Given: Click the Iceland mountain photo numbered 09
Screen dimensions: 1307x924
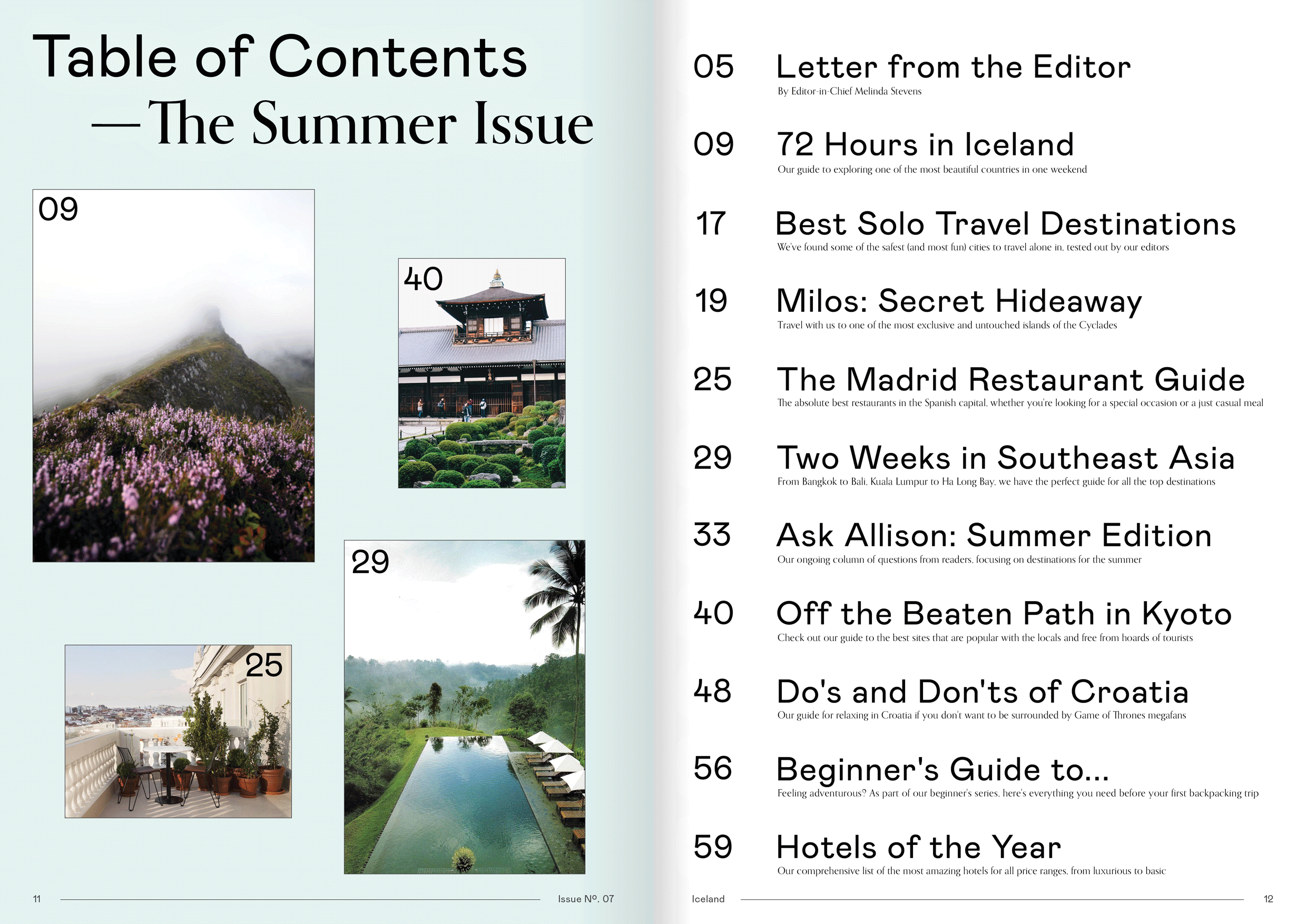Looking at the screenshot, I should coord(174,376).
